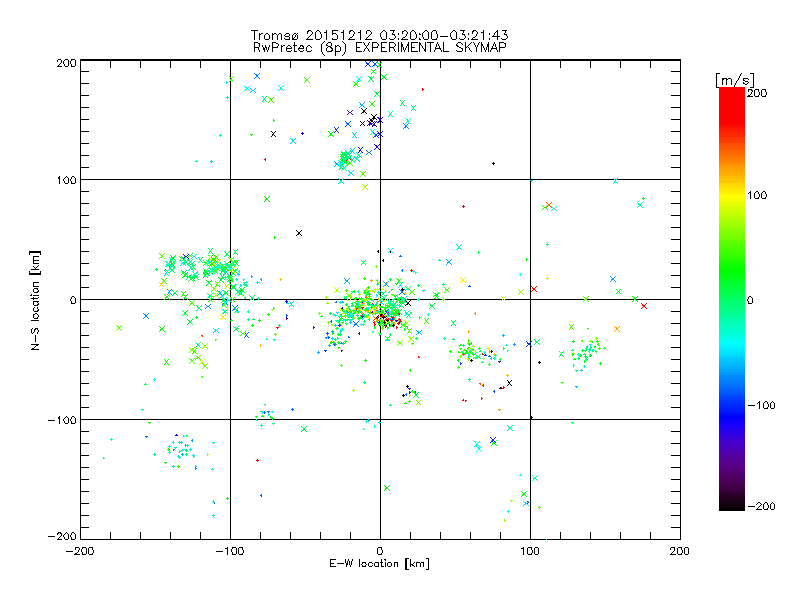Click the x-axis tick label "-100"
The width and height of the screenshot is (800, 600).
tap(230, 551)
